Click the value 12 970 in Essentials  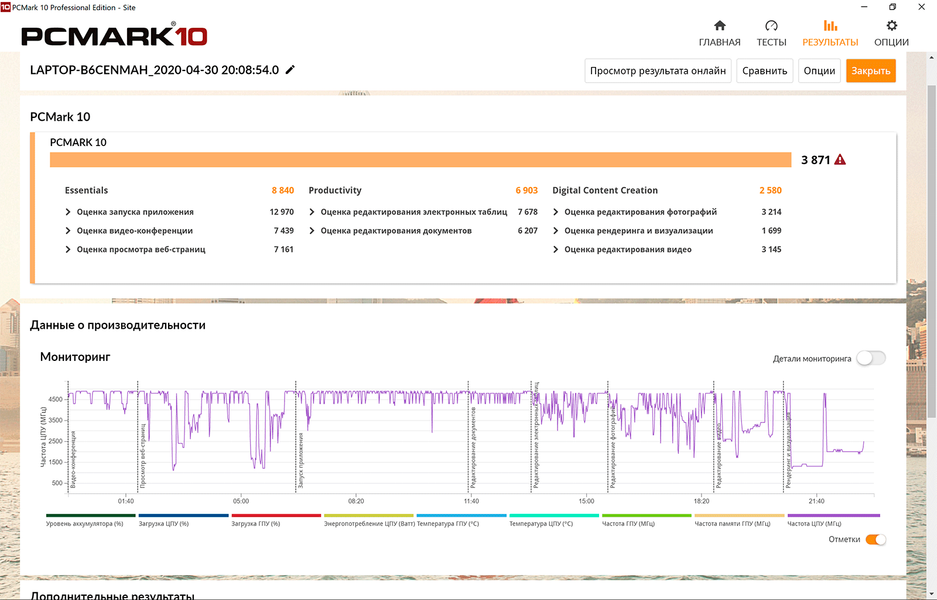pos(281,212)
